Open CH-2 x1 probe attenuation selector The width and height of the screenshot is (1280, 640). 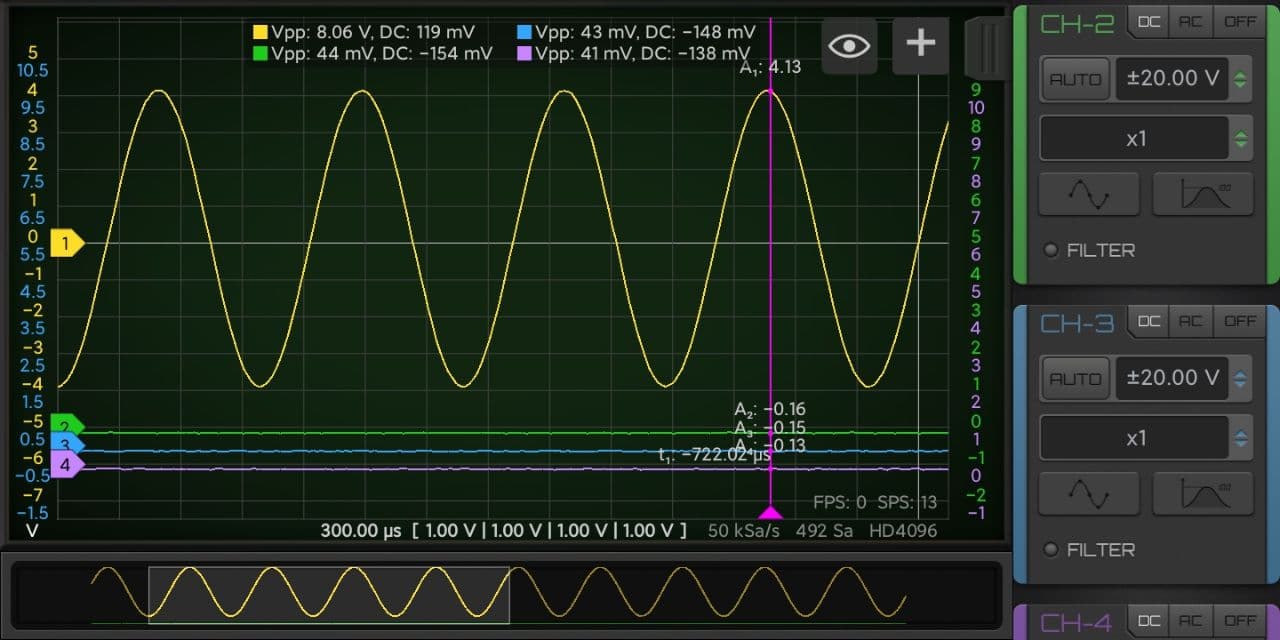coord(1146,138)
